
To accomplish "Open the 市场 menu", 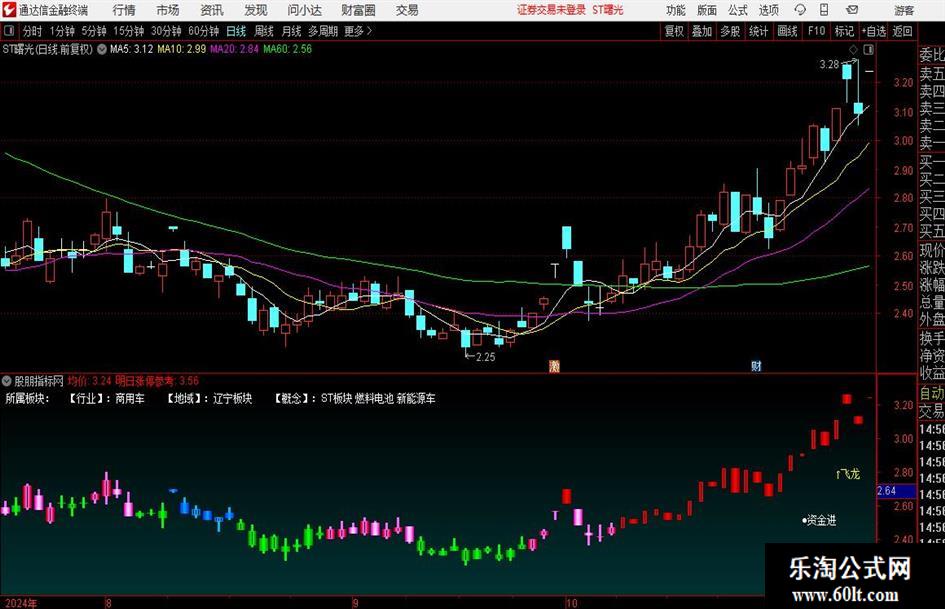I will (x=168, y=10).
